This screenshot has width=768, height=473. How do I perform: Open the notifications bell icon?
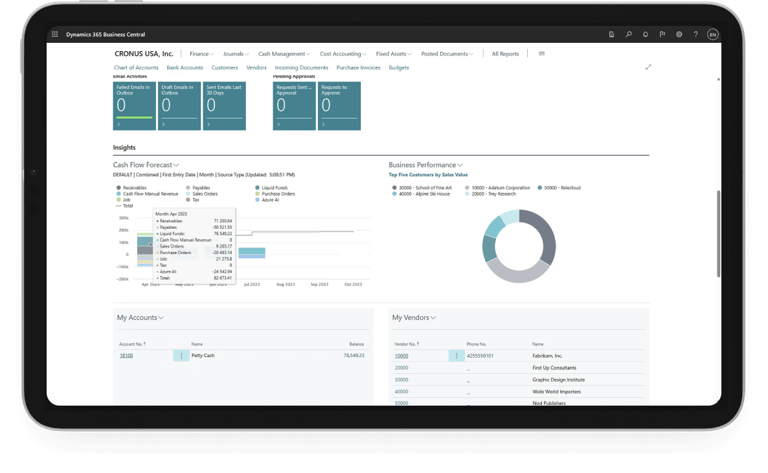click(x=645, y=34)
